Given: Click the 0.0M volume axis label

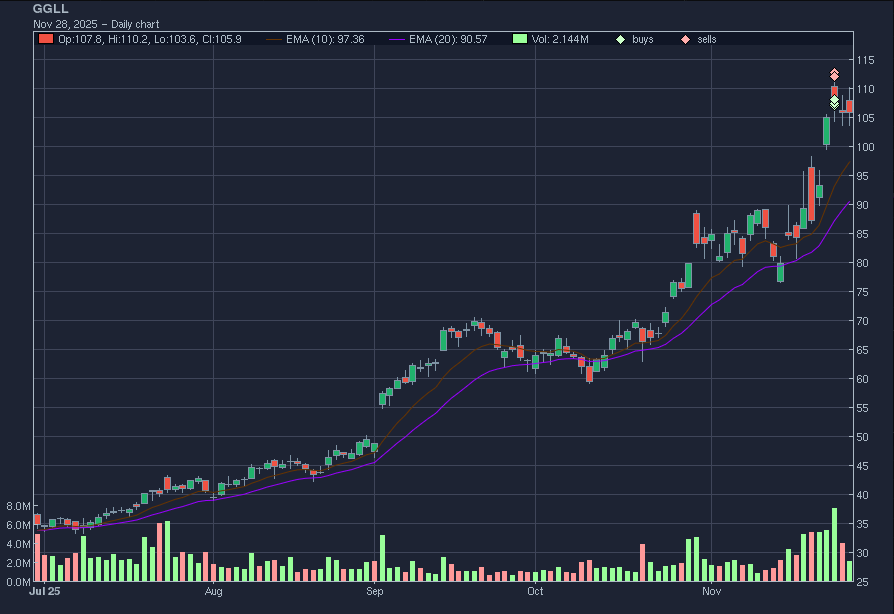Looking at the screenshot, I should (x=18, y=582).
